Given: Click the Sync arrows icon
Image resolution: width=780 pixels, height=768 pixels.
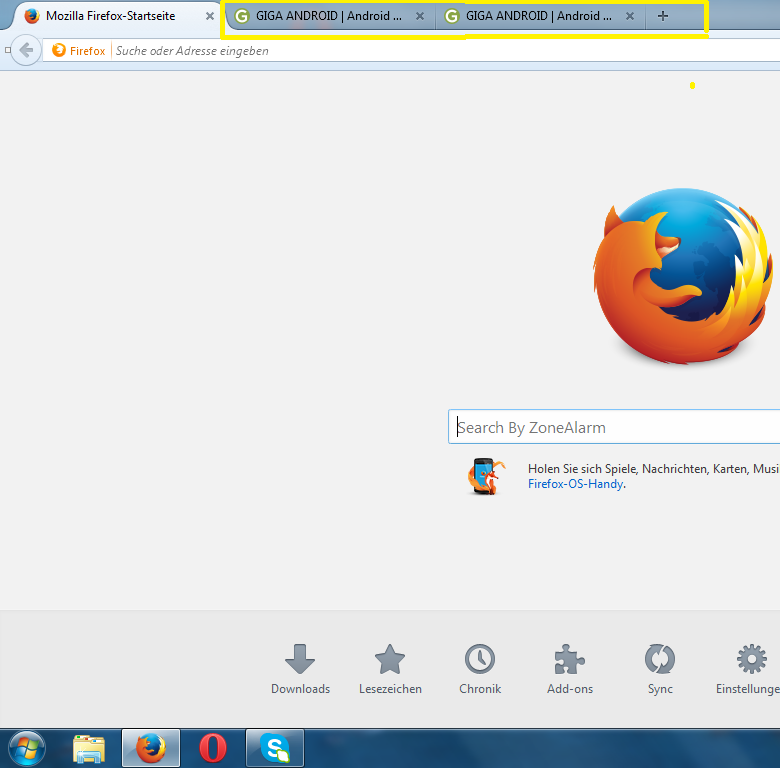Looking at the screenshot, I should click(660, 660).
